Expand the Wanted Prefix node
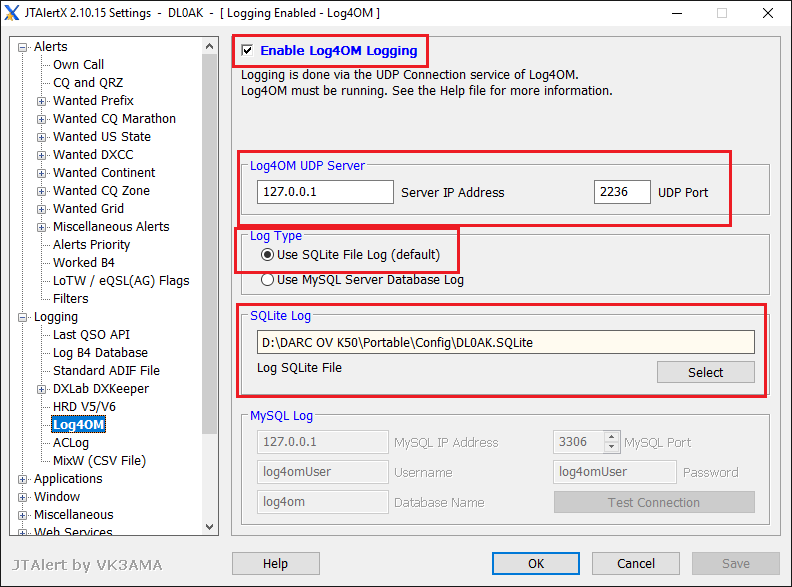This screenshot has height=587, width=792. pos(41,102)
